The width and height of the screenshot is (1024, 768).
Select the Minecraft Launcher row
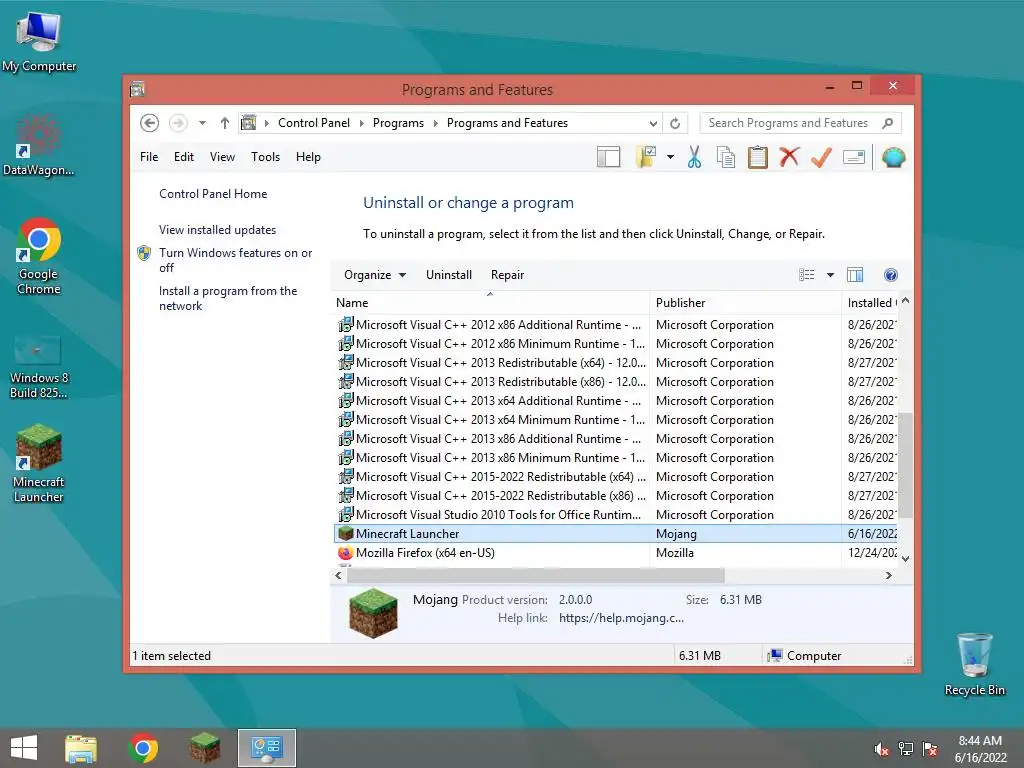click(616, 534)
